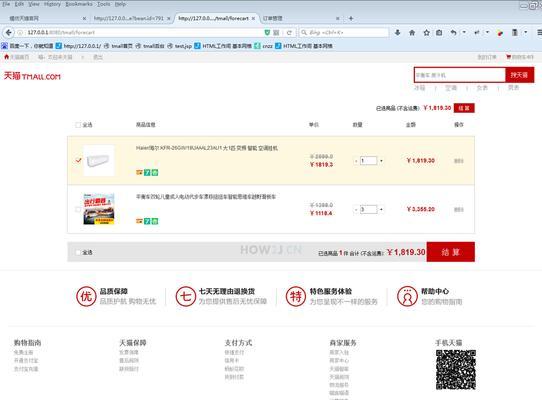Increase quantity of Haier air conditioner
The width and height of the screenshot is (542, 400).
pyautogui.click(x=381, y=161)
